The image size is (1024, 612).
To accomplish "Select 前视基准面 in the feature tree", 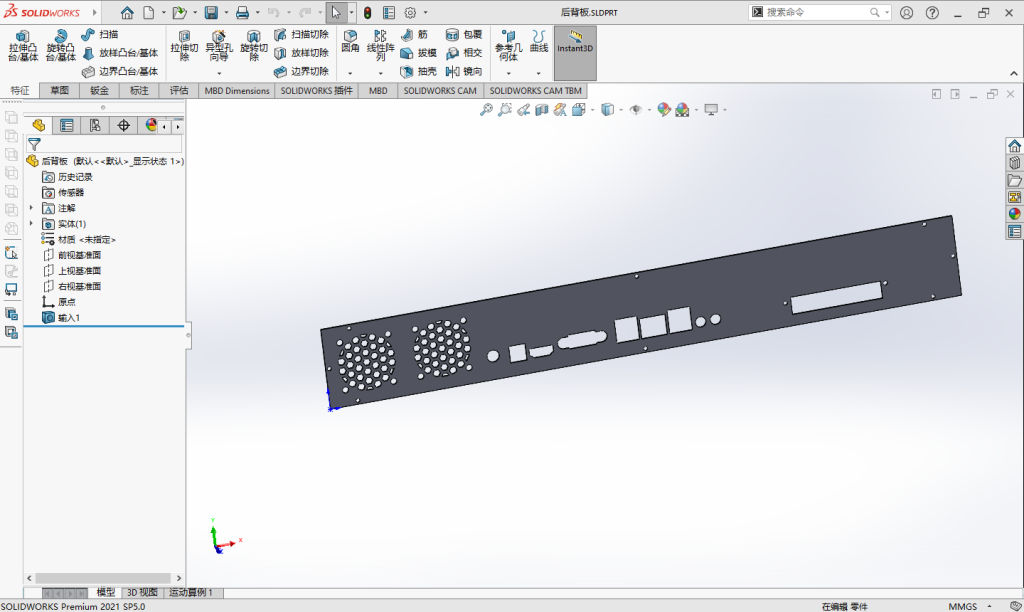I will pyautogui.click(x=79, y=255).
